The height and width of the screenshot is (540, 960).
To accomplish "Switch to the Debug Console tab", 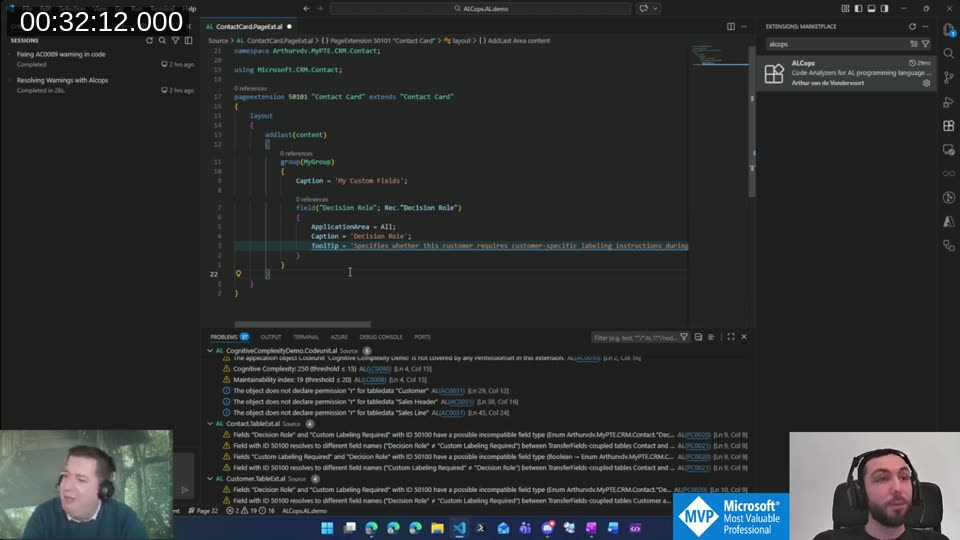I will pos(381,337).
